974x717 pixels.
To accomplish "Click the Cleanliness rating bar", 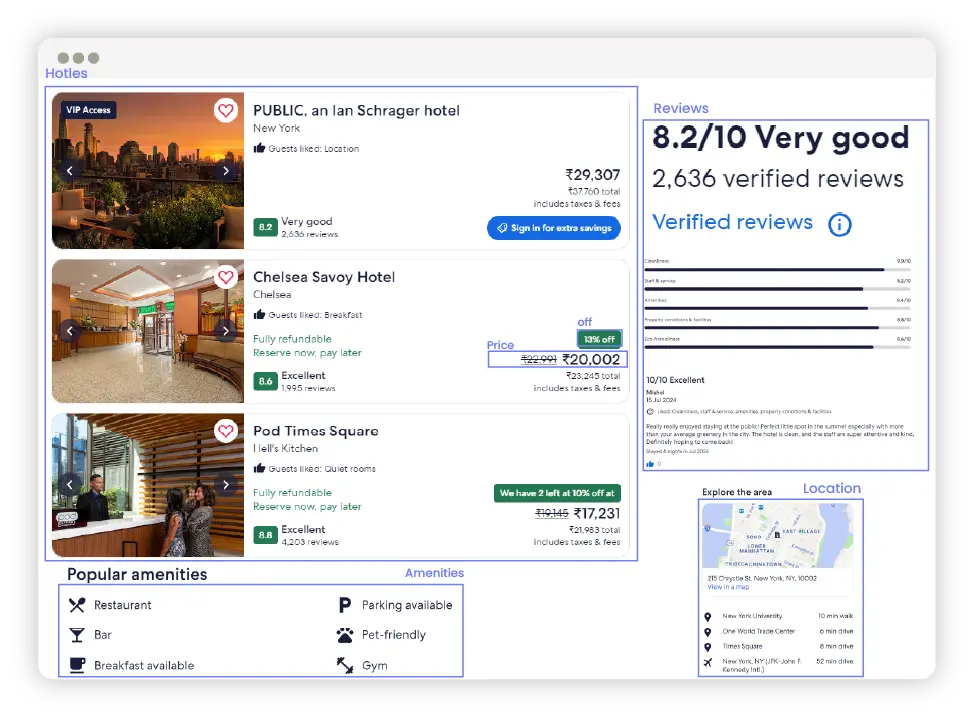I will click(x=778, y=270).
